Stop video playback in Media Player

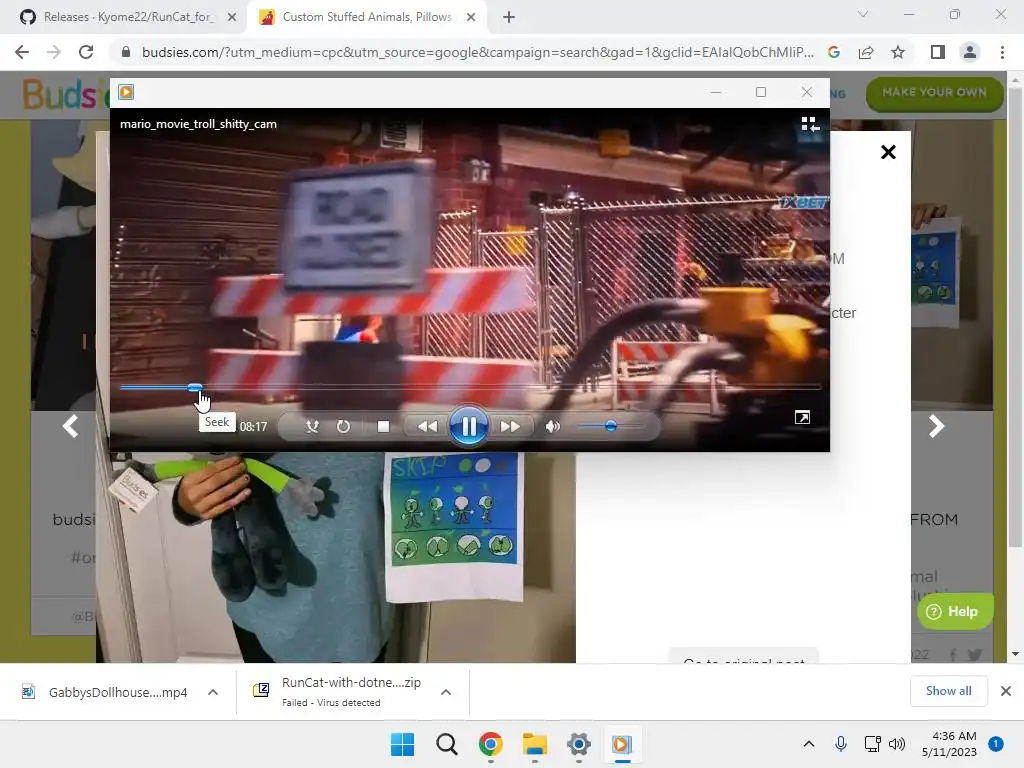(x=383, y=426)
